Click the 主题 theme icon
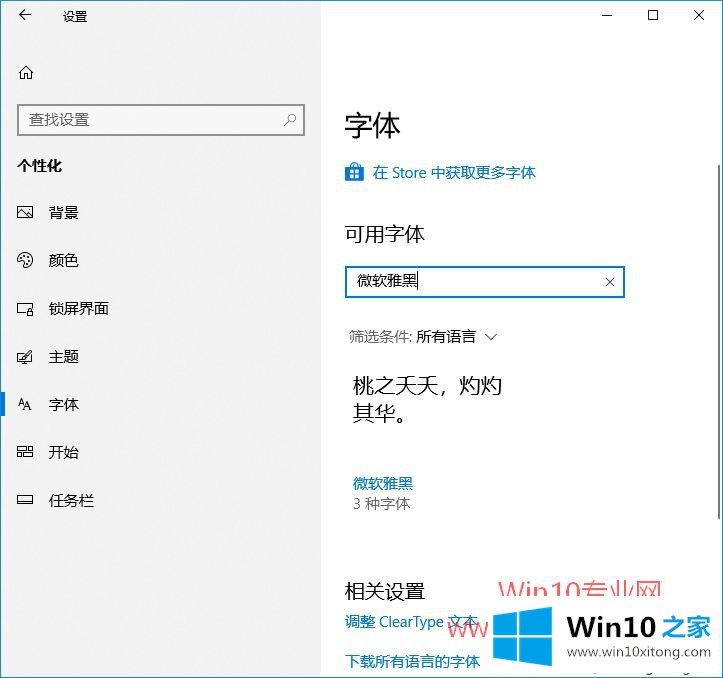 [x=25, y=357]
